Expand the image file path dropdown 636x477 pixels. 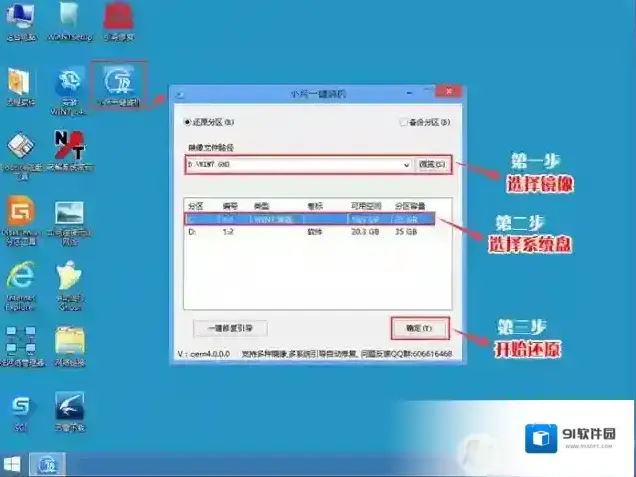(x=407, y=164)
